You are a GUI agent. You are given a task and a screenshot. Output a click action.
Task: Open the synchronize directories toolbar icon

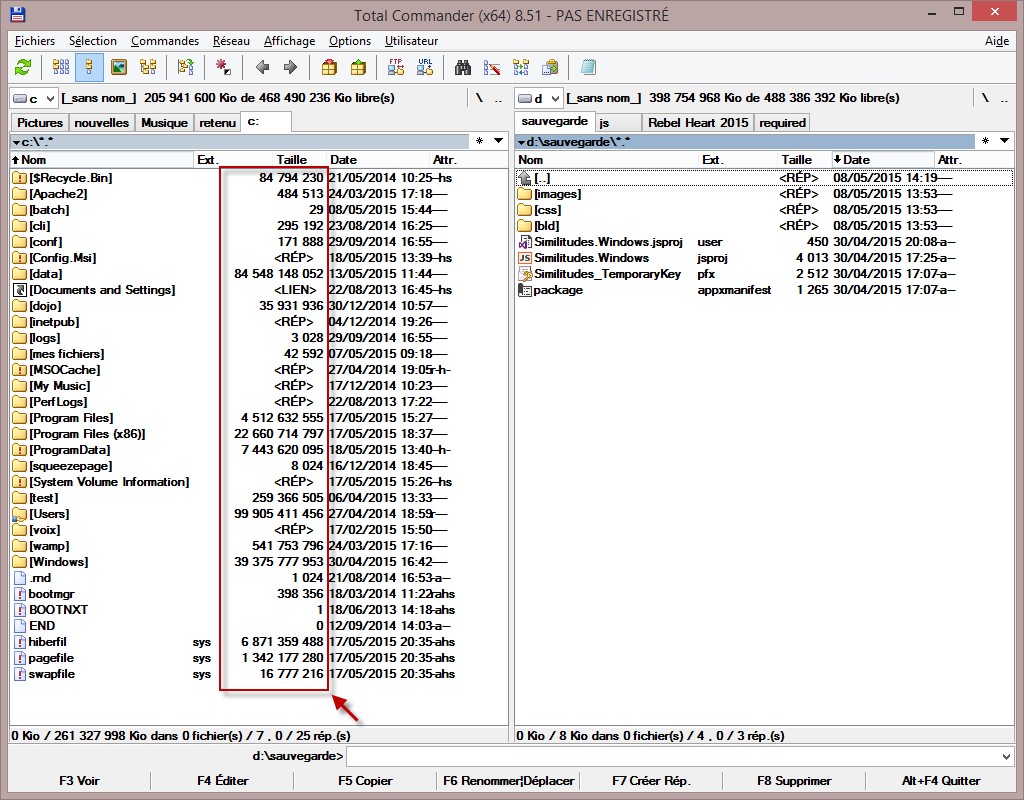tap(521, 68)
